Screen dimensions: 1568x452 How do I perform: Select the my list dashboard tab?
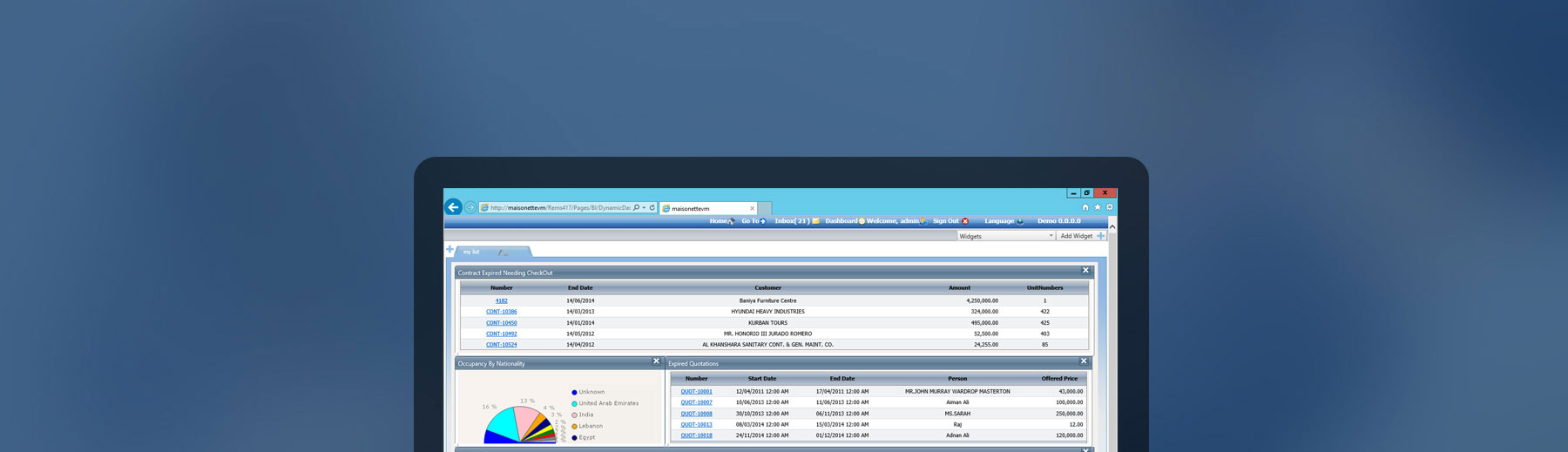[471, 253]
